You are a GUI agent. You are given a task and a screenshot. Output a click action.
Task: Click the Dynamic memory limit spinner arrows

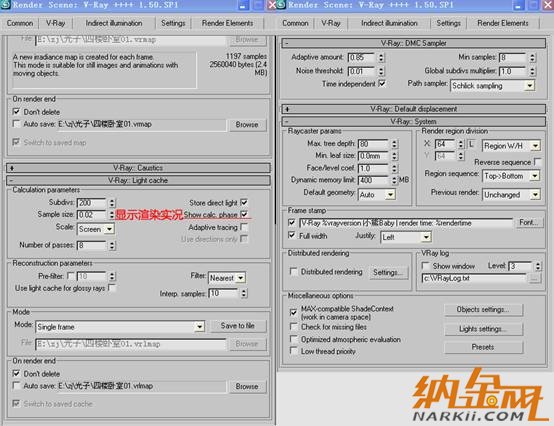[394, 180]
